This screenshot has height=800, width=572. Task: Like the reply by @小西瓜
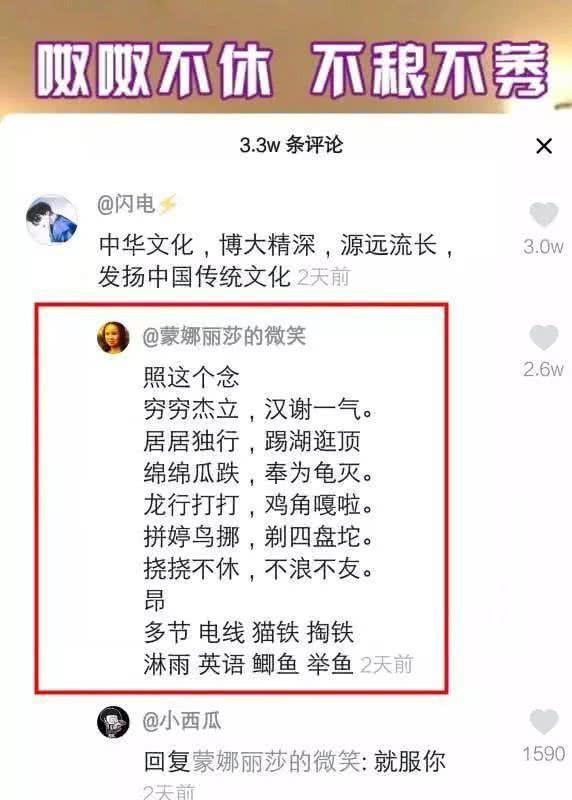tap(544, 721)
